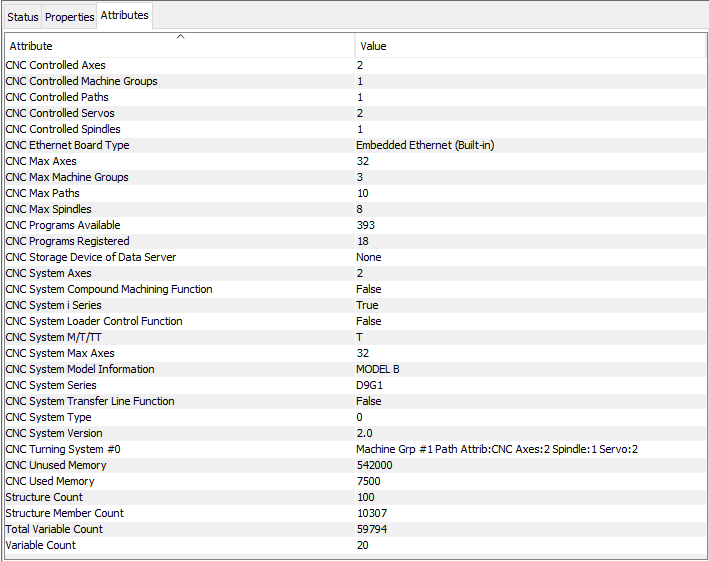Screen dimensions: 709x561
Task: Select the Structure Member Count row
Action: click(x=64, y=513)
